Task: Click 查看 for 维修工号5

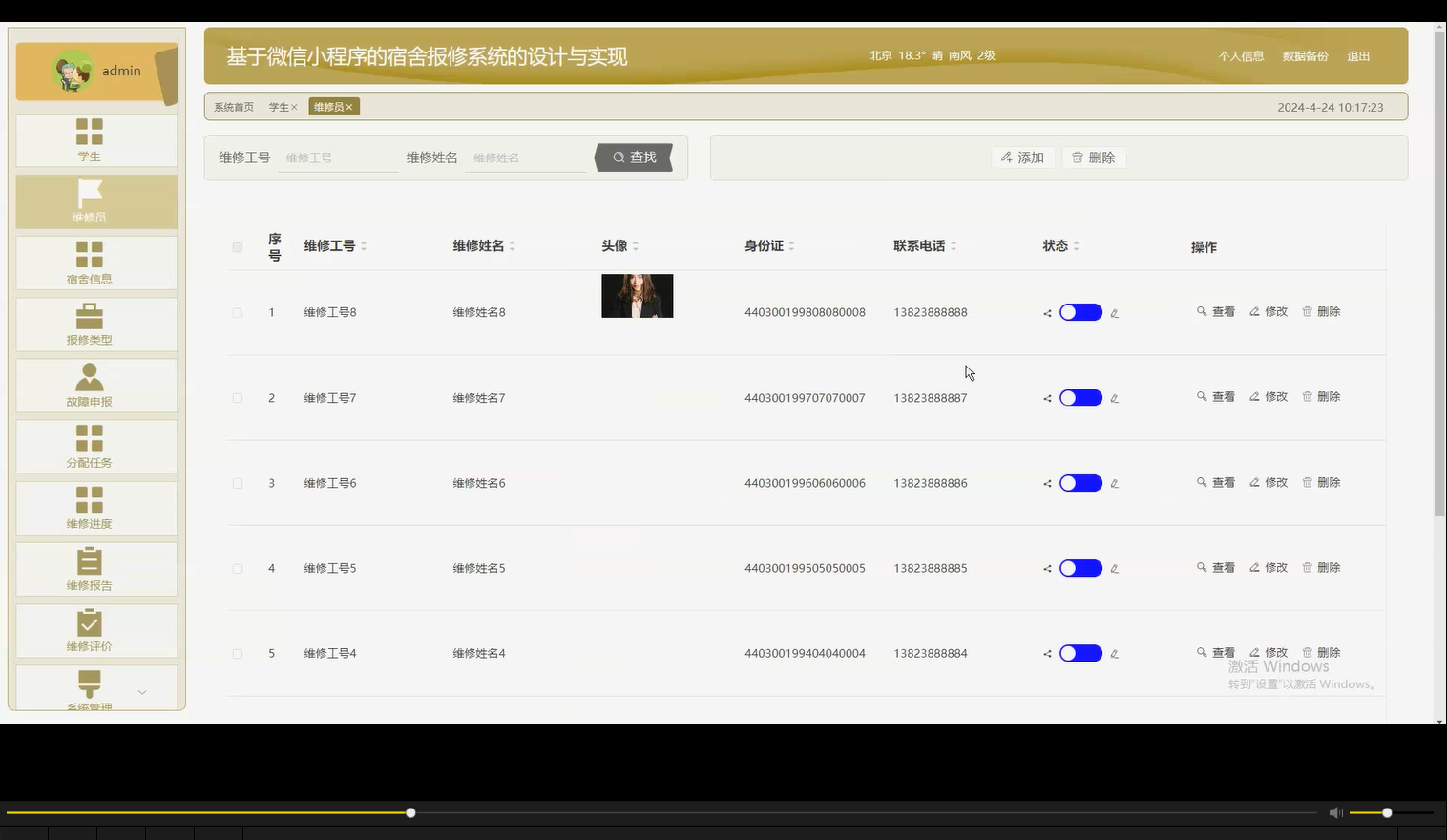Action: 1216,568
